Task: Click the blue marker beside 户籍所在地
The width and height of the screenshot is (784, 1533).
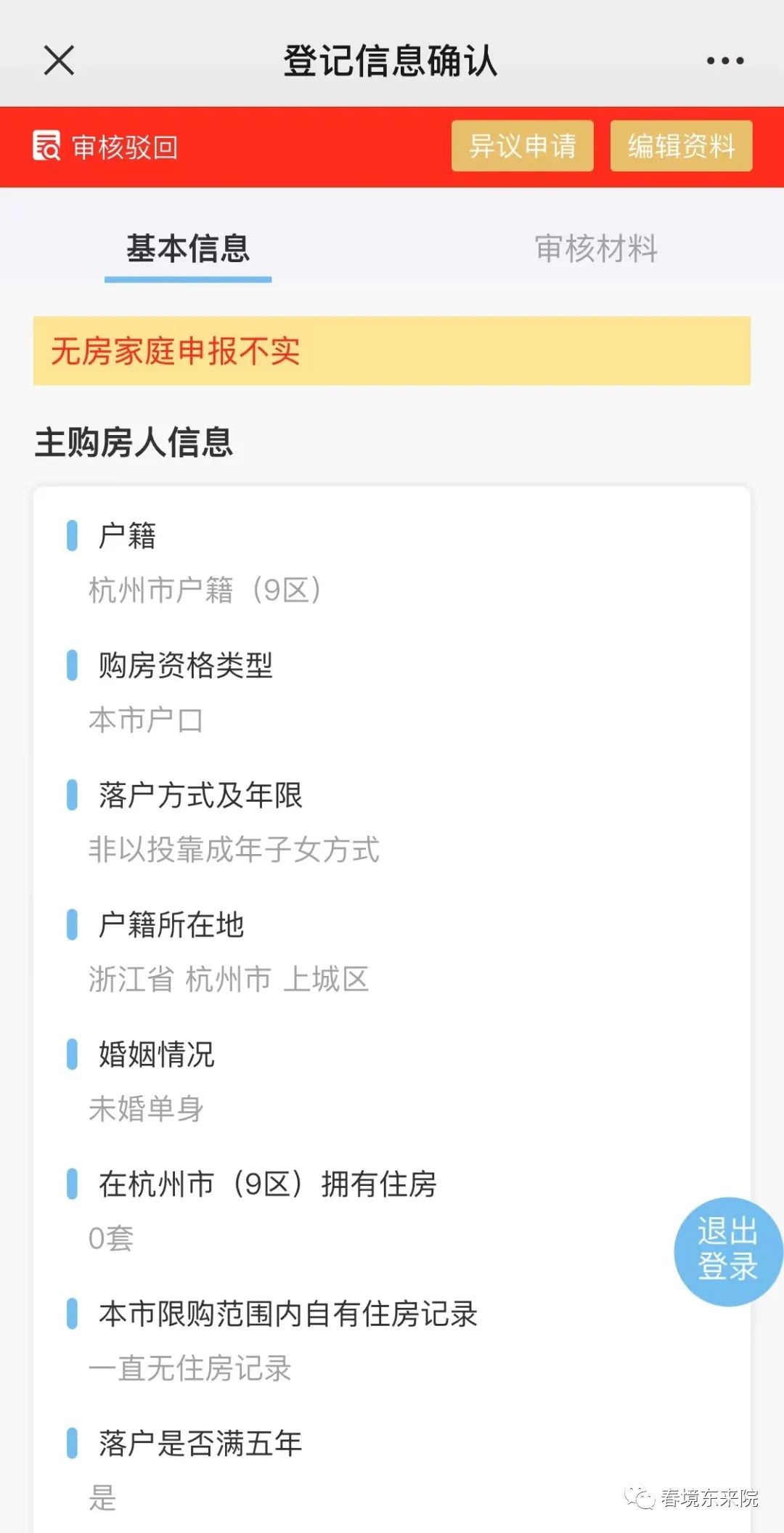Action: point(72,924)
